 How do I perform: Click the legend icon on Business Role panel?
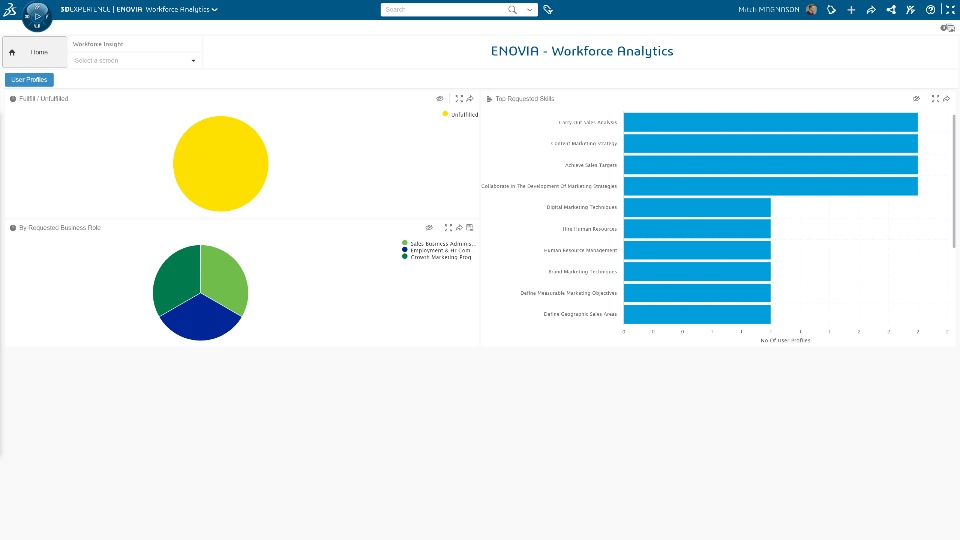tap(470, 228)
